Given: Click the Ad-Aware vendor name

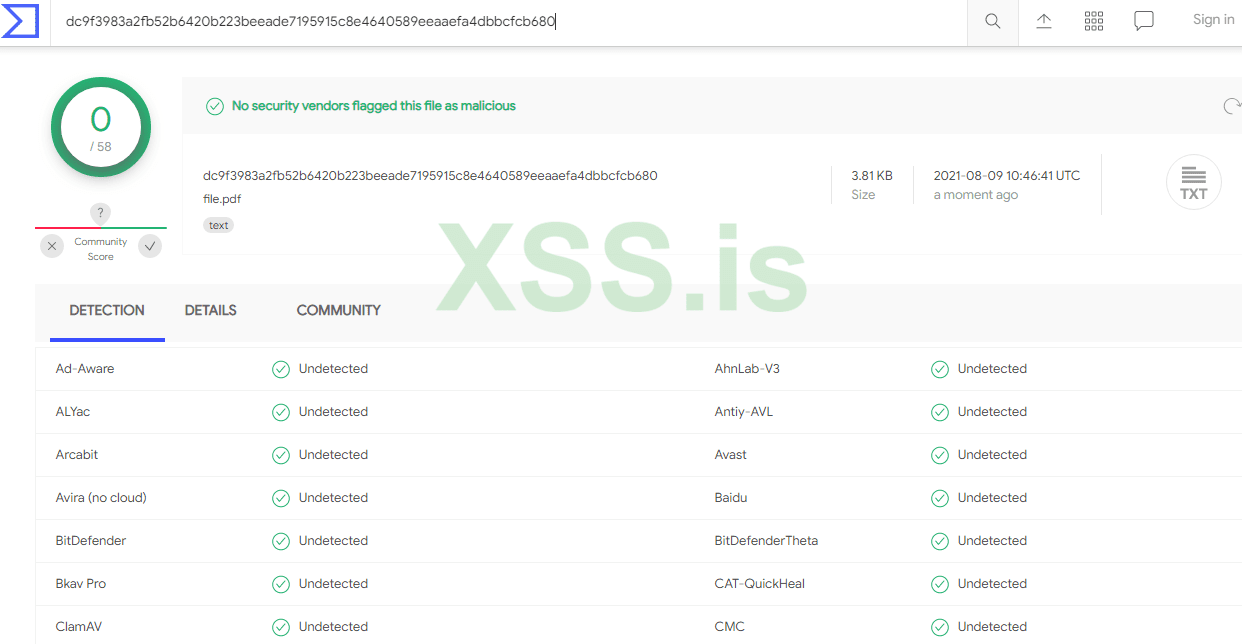Looking at the screenshot, I should [85, 369].
